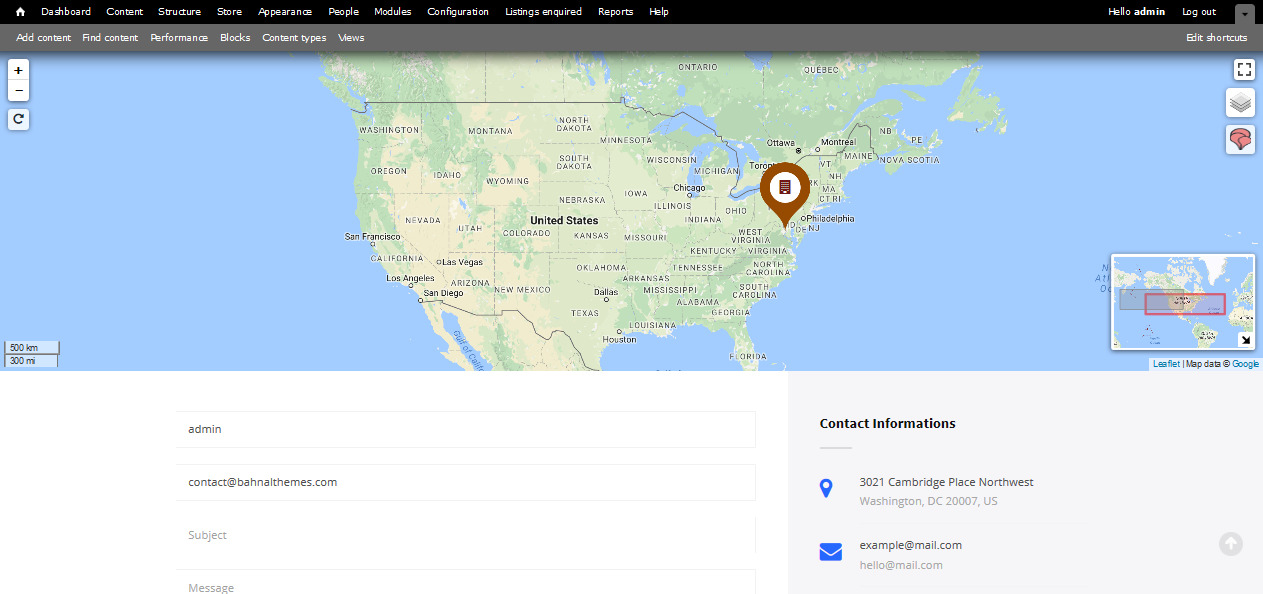Open the map layers control
This screenshot has height=594, width=1263.
tap(1240, 103)
